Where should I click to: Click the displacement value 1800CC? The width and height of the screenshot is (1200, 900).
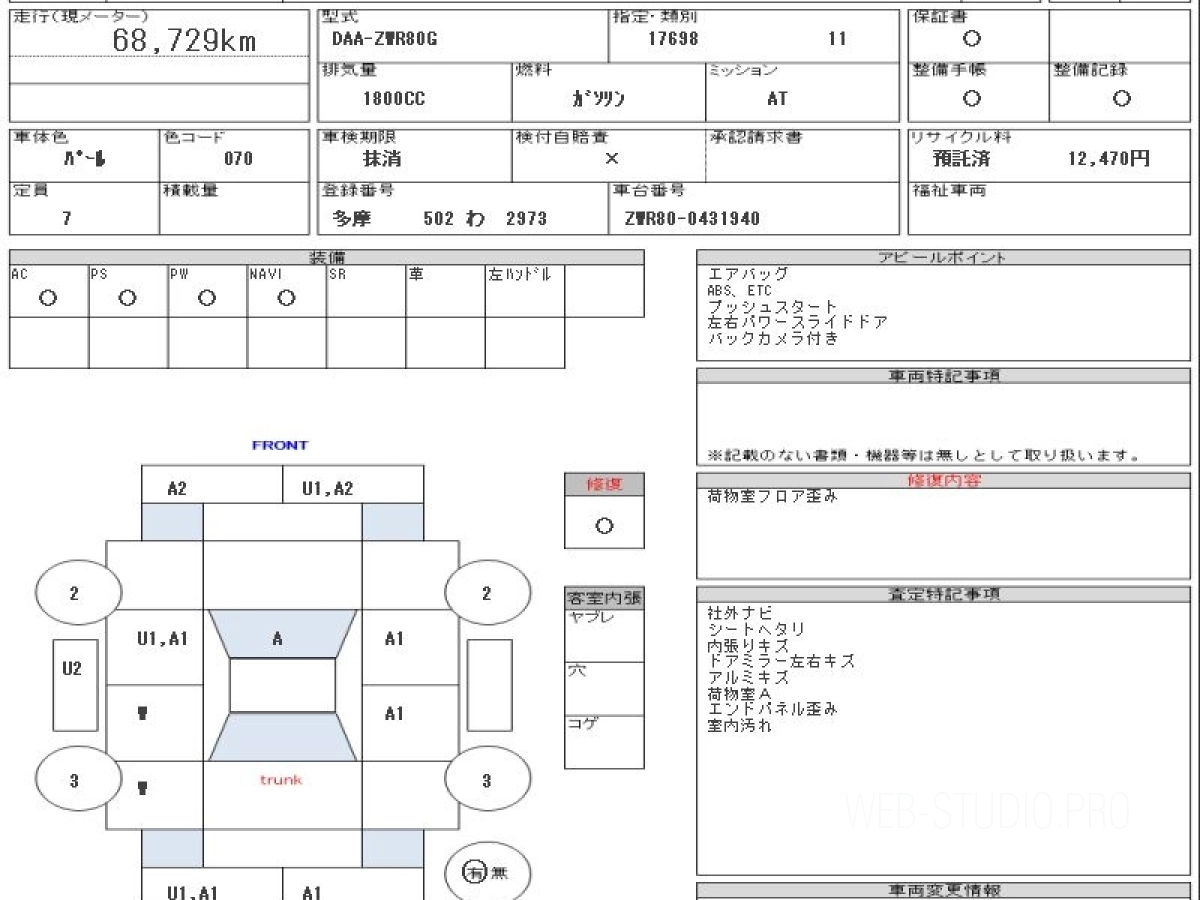(393, 99)
